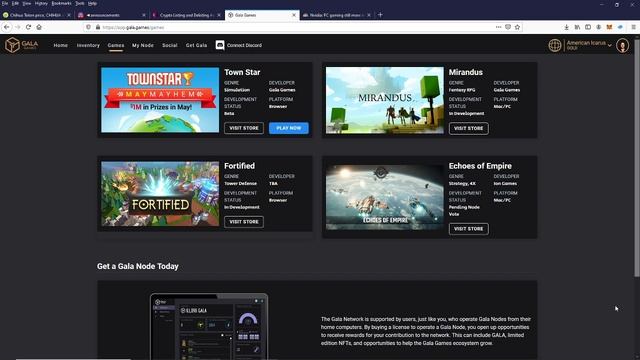Click the Get a Gala Node Today heading
640x360 pixels.
click(138, 266)
